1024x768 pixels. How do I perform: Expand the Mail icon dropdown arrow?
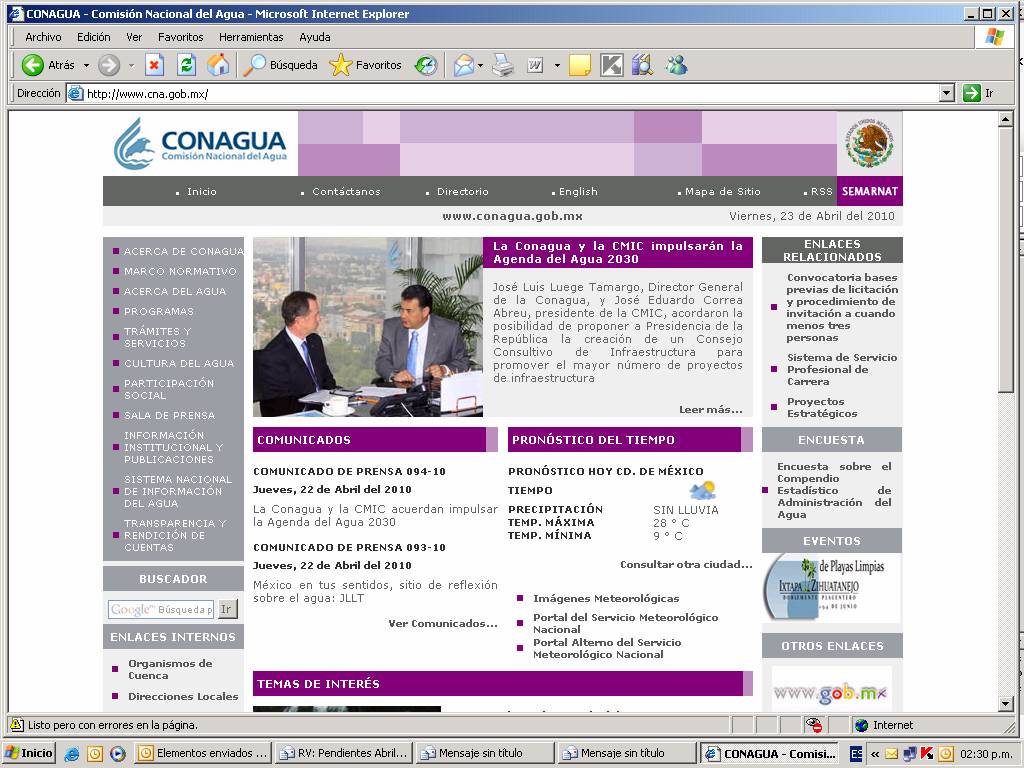click(x=480, y=66)
